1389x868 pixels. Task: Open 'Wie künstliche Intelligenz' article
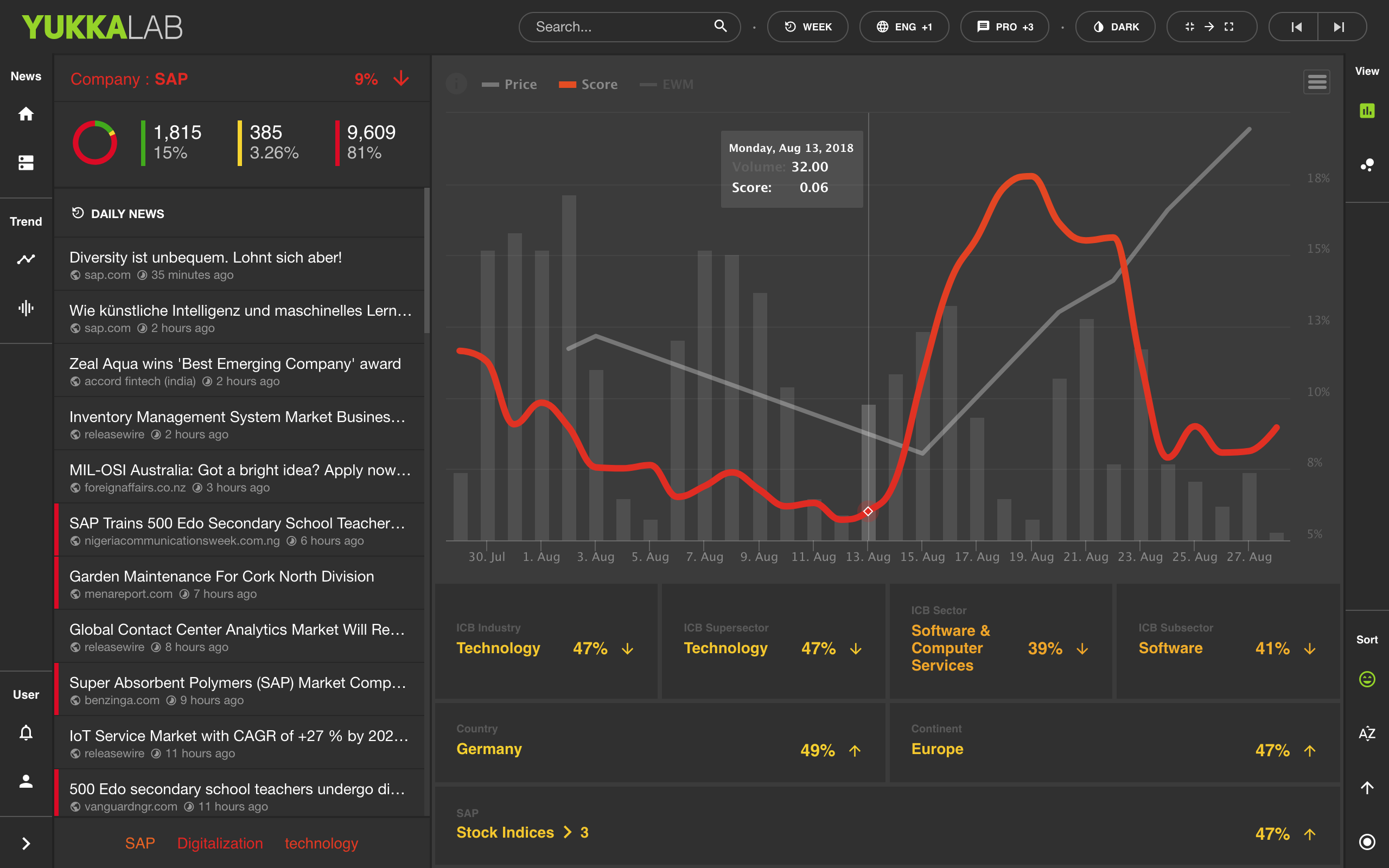point(239,317)
